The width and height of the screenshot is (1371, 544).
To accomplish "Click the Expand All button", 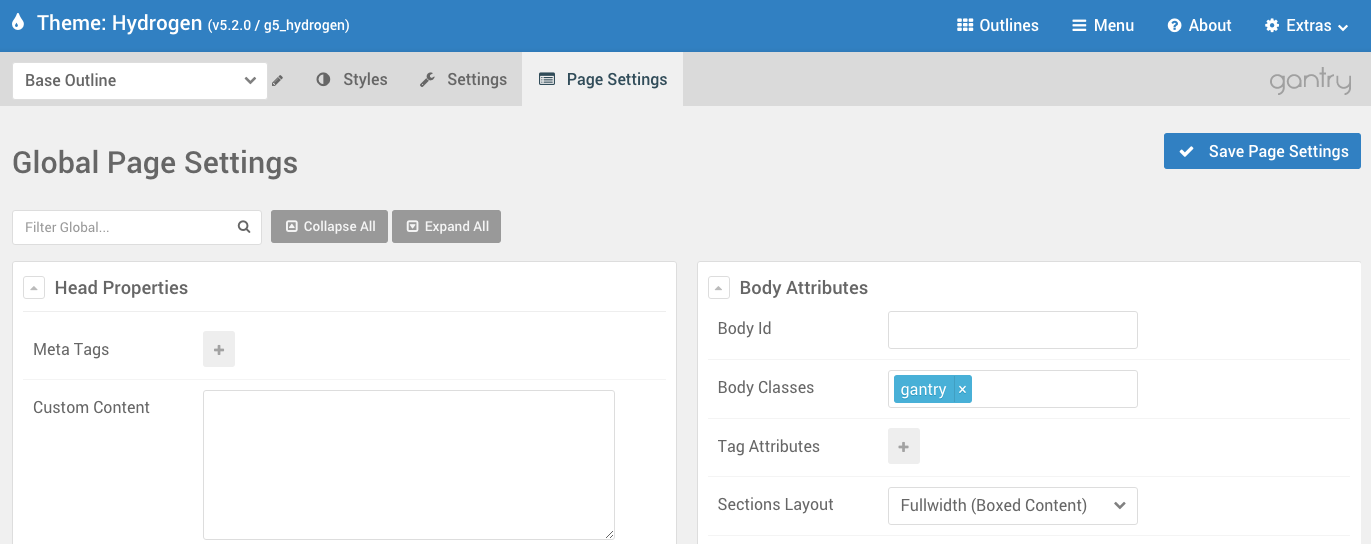I will click(446, 227).
